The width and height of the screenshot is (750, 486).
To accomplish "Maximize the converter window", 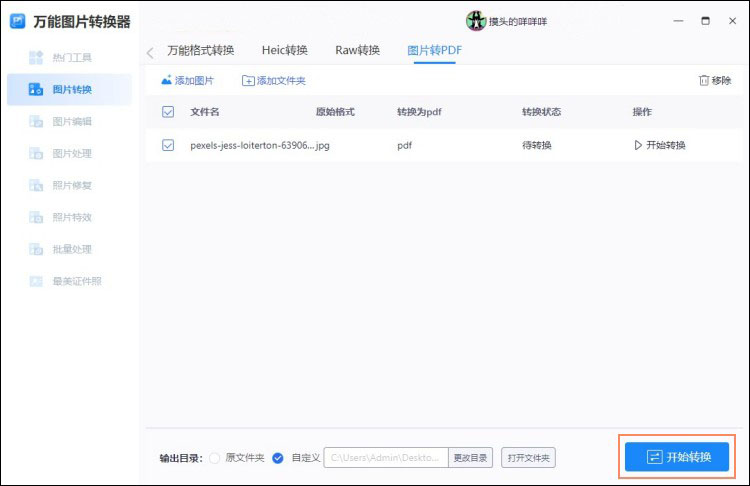I will click(x=706, y=21).
